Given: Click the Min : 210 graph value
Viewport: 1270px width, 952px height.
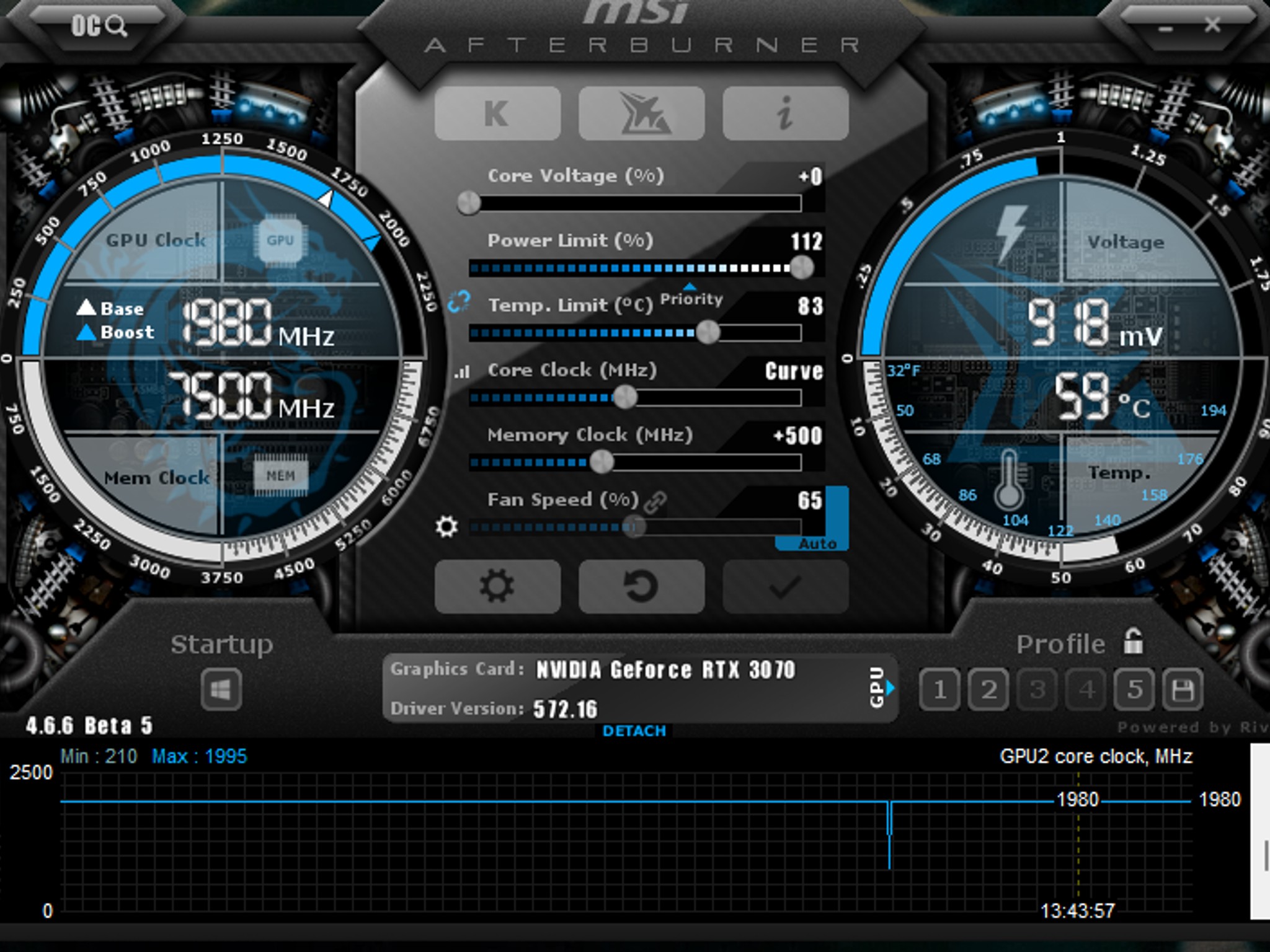Looking at the screenshot, I should point(99,756).
